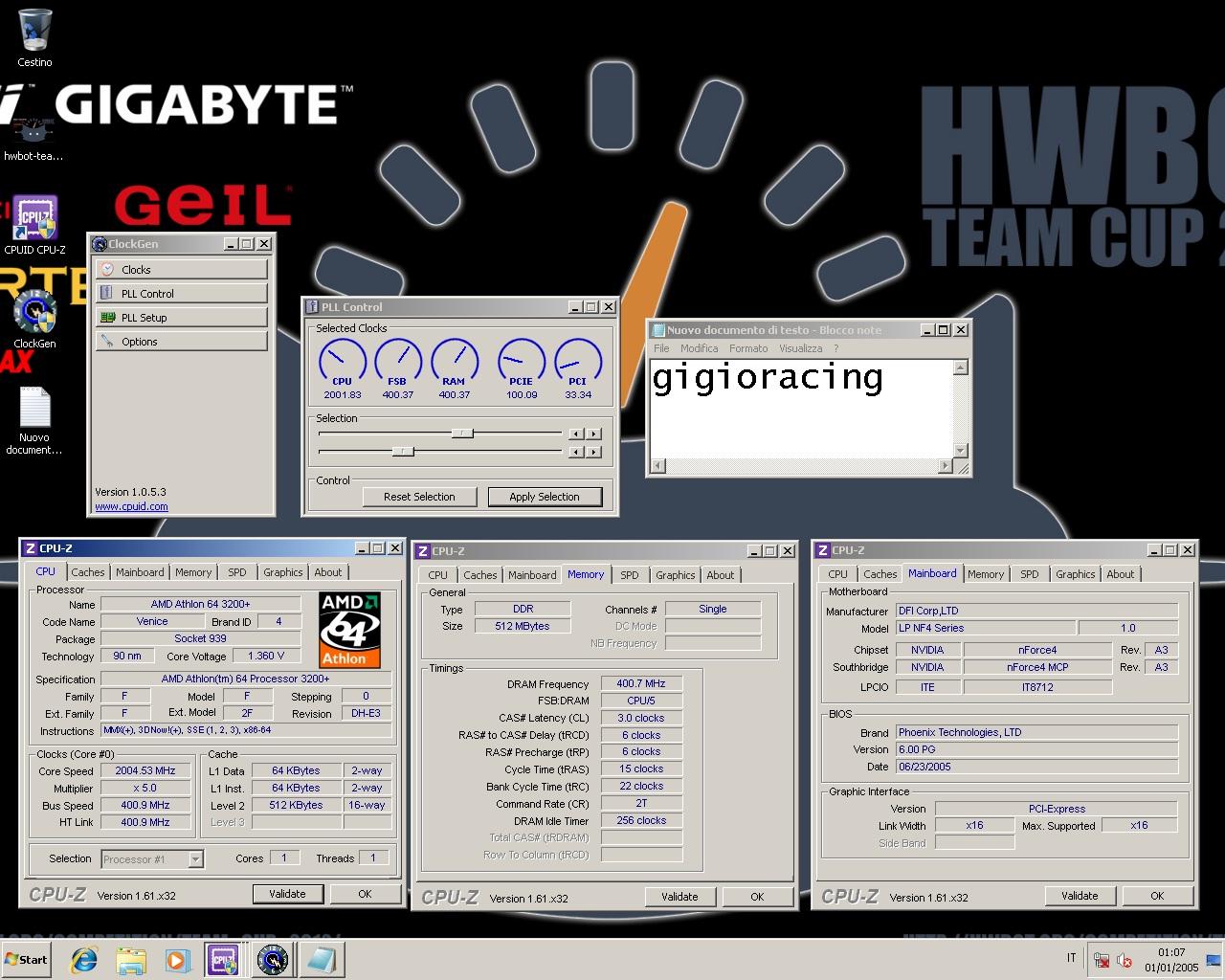Click left arrow of the second PLL slider

tap(575, 451)
